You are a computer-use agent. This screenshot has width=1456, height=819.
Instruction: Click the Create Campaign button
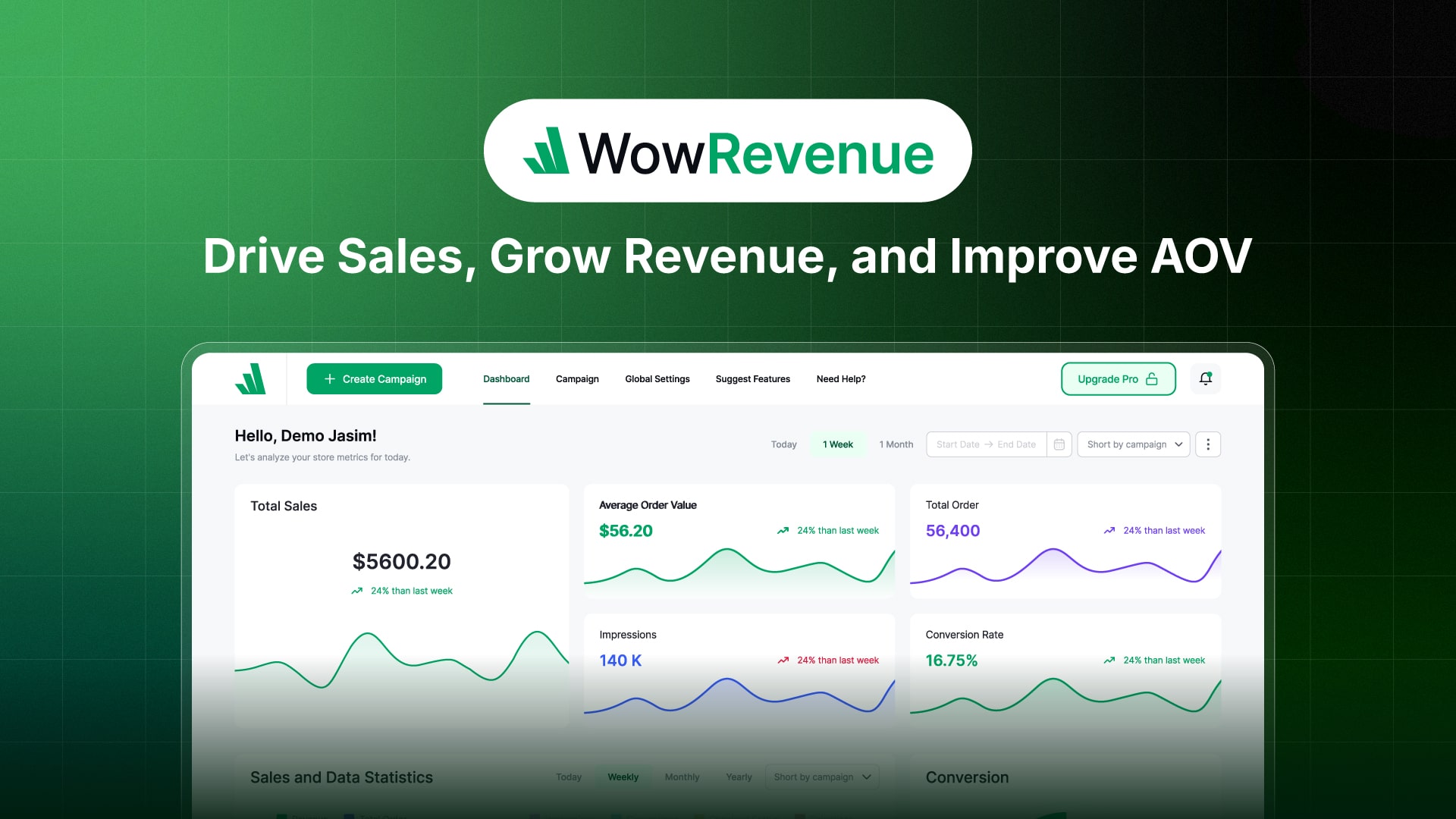374,378
